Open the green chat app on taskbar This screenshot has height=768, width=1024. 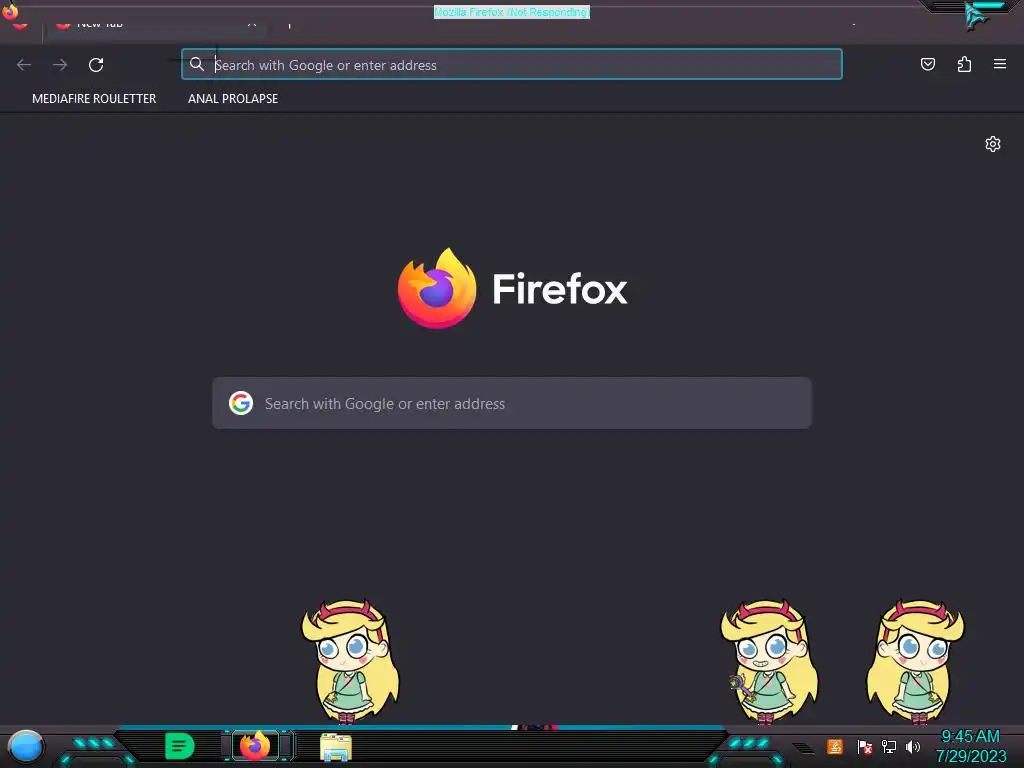pyautogui.click(x=180, y=746)
